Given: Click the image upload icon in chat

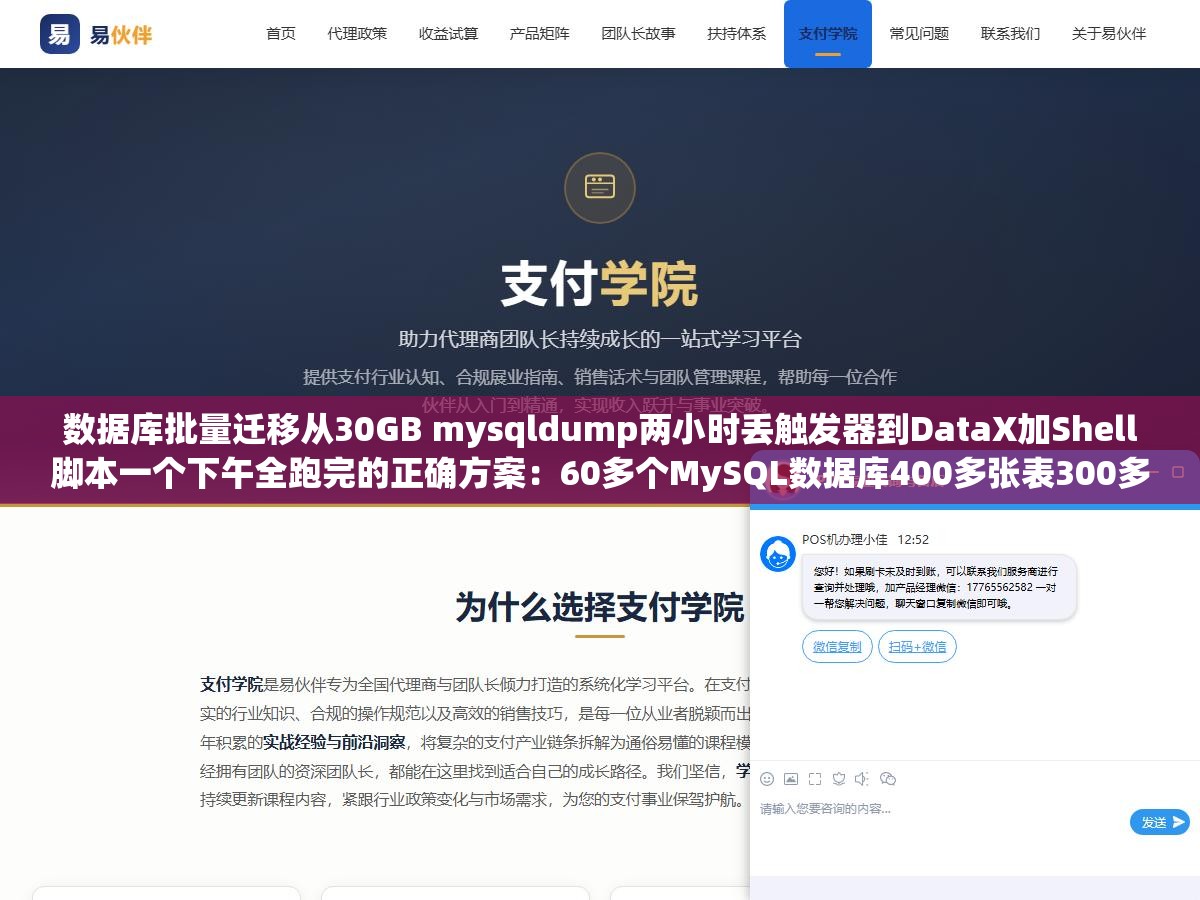Looking at the screenshot, I should coord(791,779).
